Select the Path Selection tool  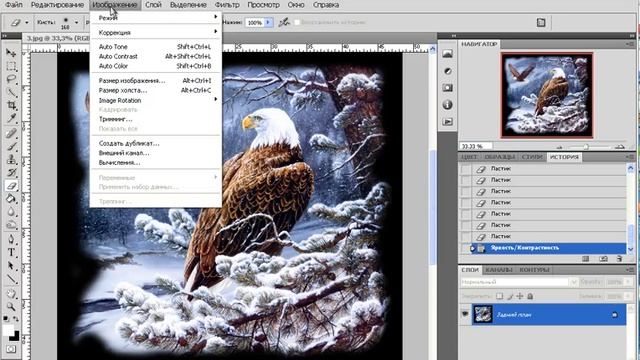(x=11, y=266)
